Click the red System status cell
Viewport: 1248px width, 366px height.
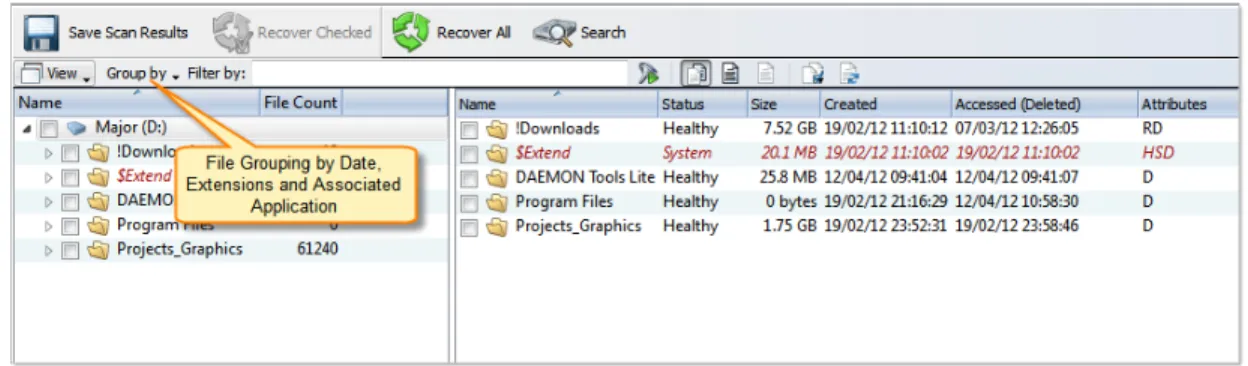coord(687,154)
